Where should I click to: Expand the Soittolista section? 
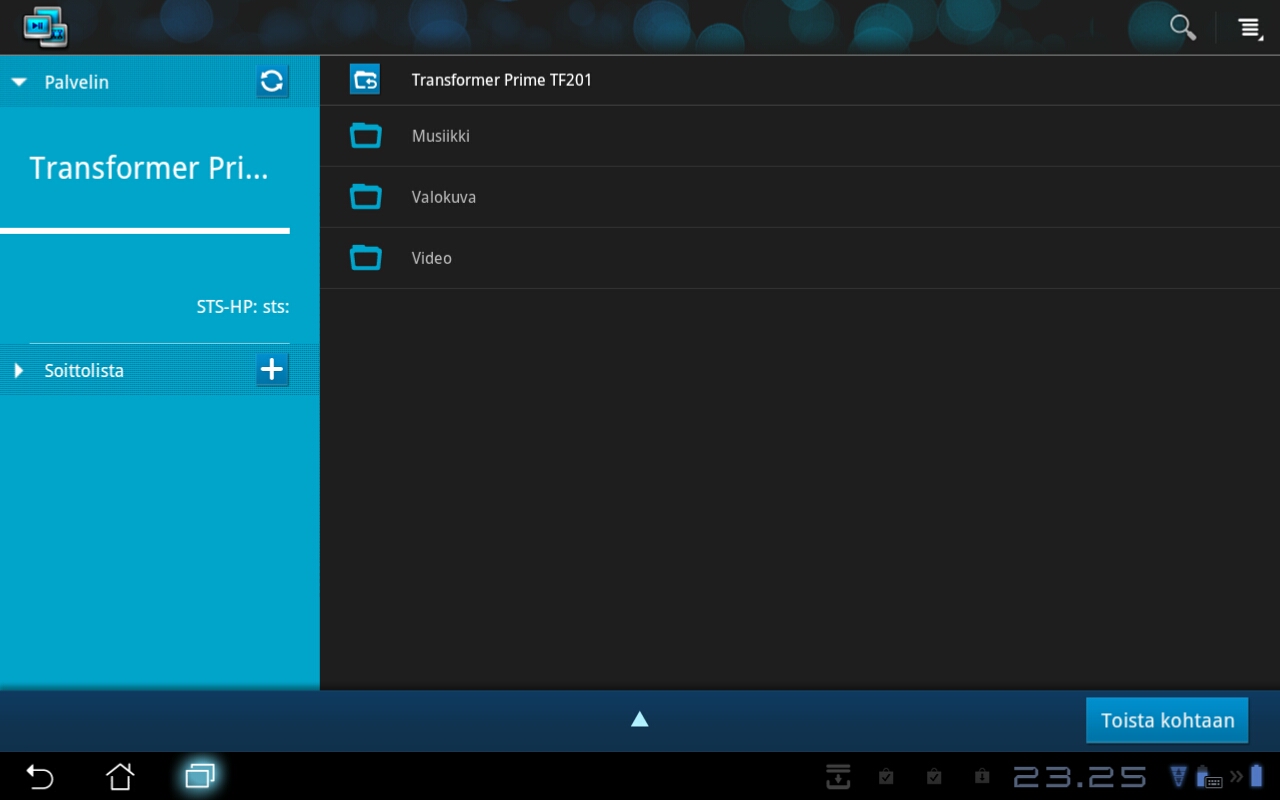(19, 370)
